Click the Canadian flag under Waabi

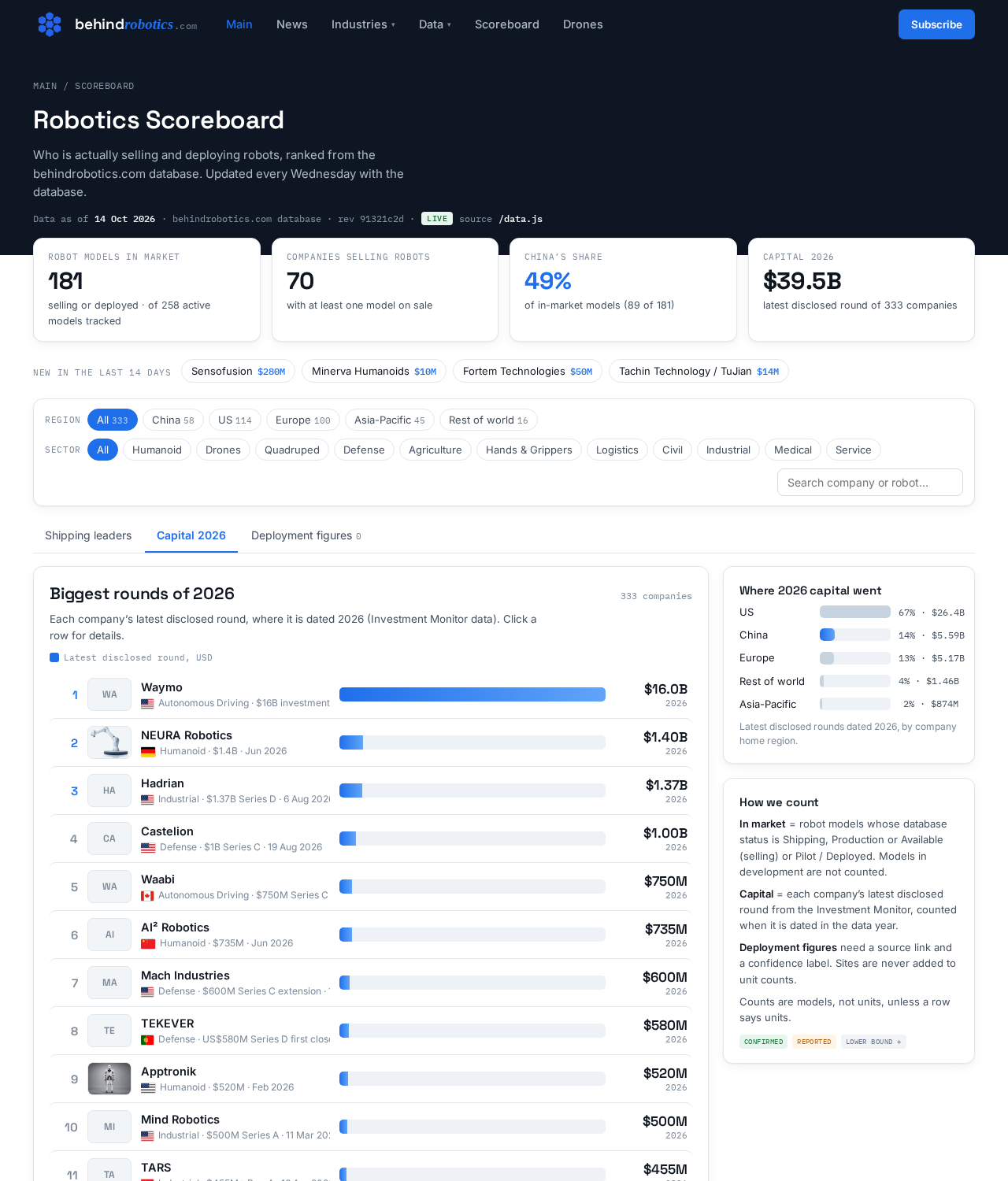pyautogui.click(x=147, y=896)
